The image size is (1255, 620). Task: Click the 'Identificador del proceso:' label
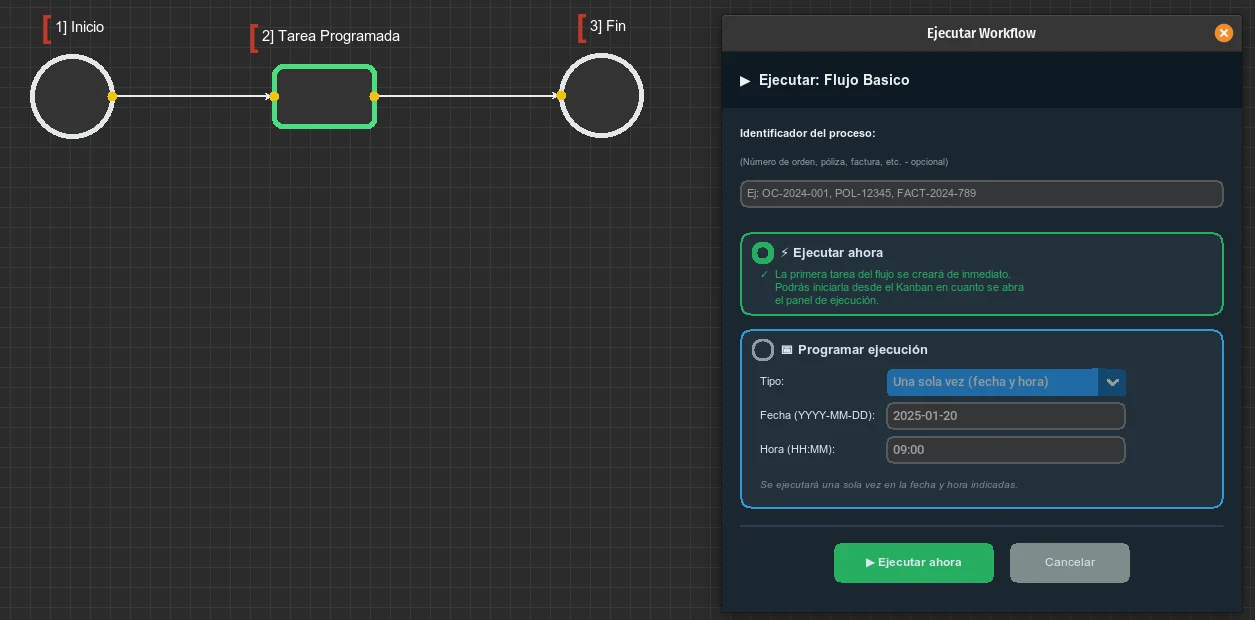(x=808, y=133)
